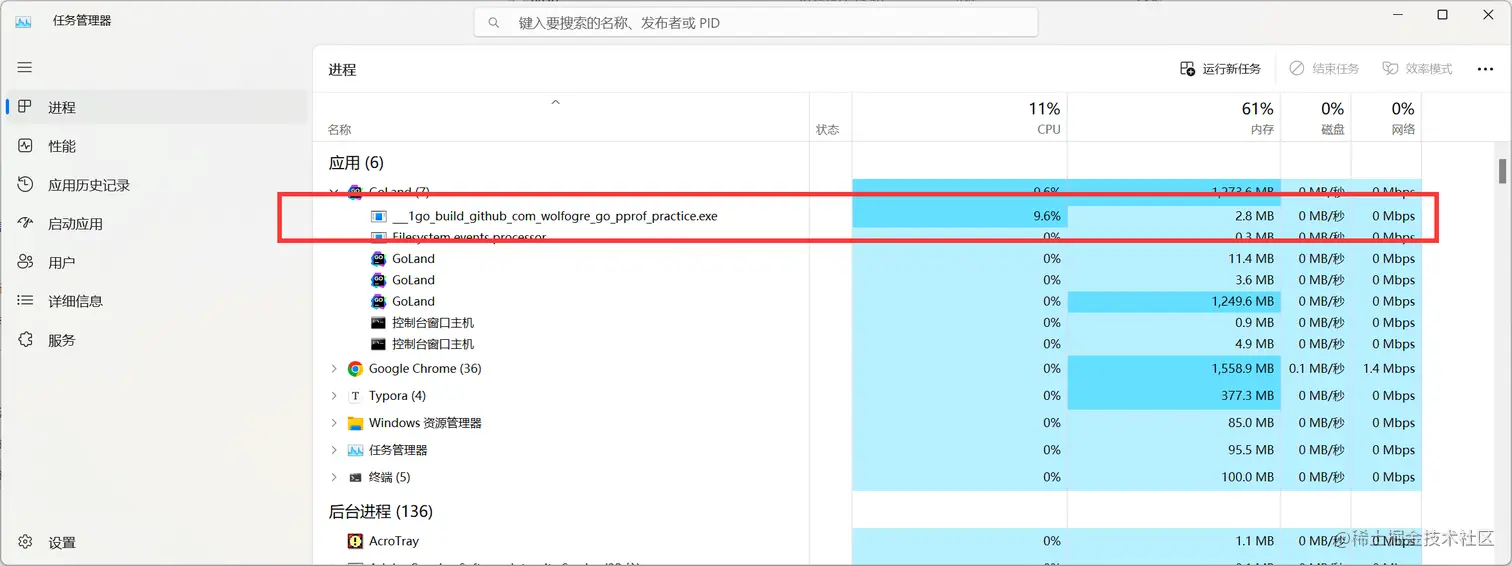Select 控制台窗口主机 row using 4.9 MB
This screenshot has width=1512, height=566.
click(867, 344)
